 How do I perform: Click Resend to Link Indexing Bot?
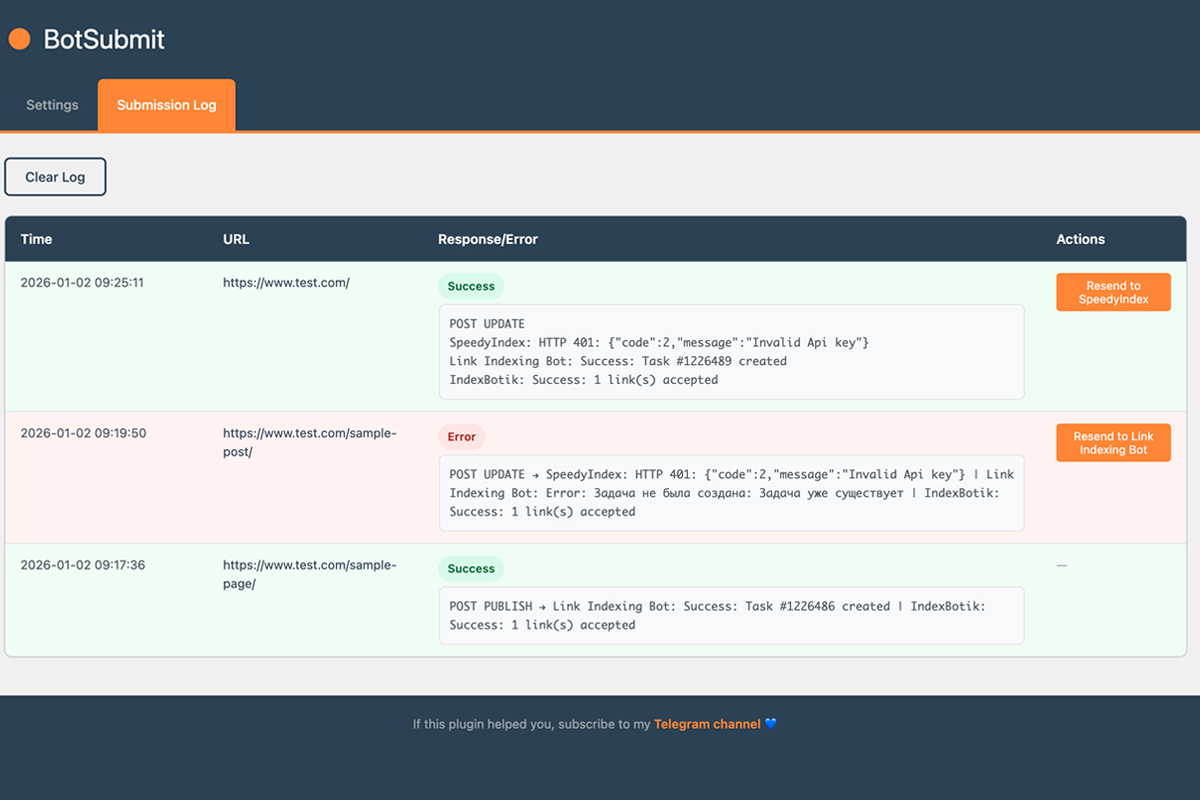[x=1113, y=442]
